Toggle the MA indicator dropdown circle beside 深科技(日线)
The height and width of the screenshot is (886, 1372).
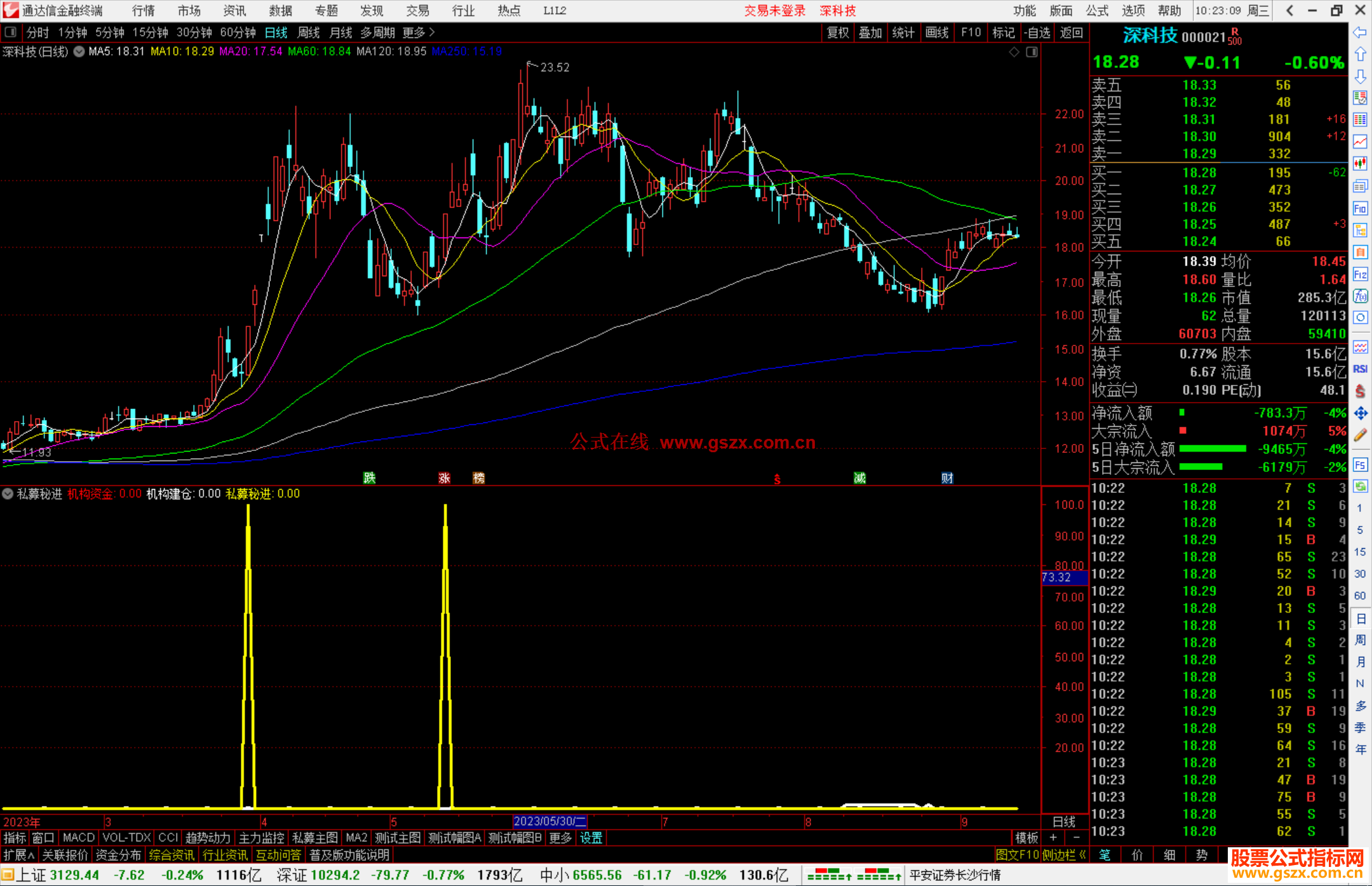79,51
